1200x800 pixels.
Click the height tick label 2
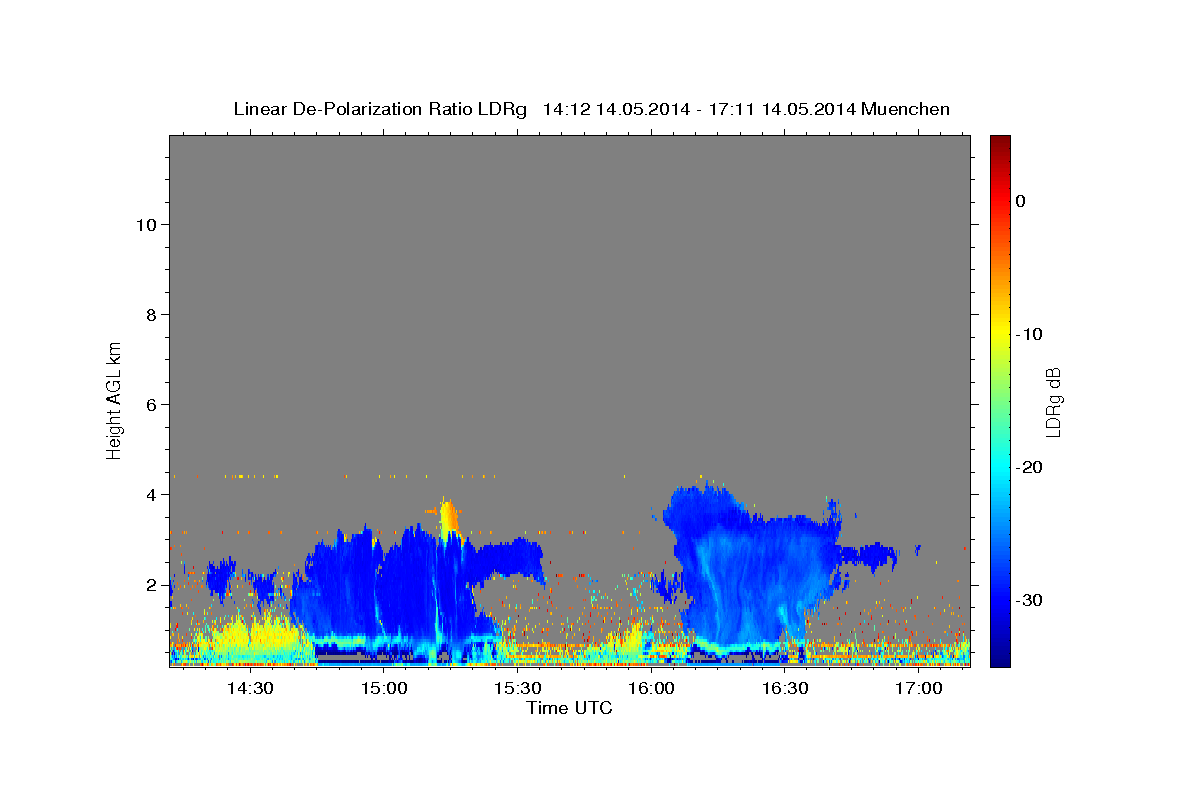pyautogui.click(x=152, y=585)
